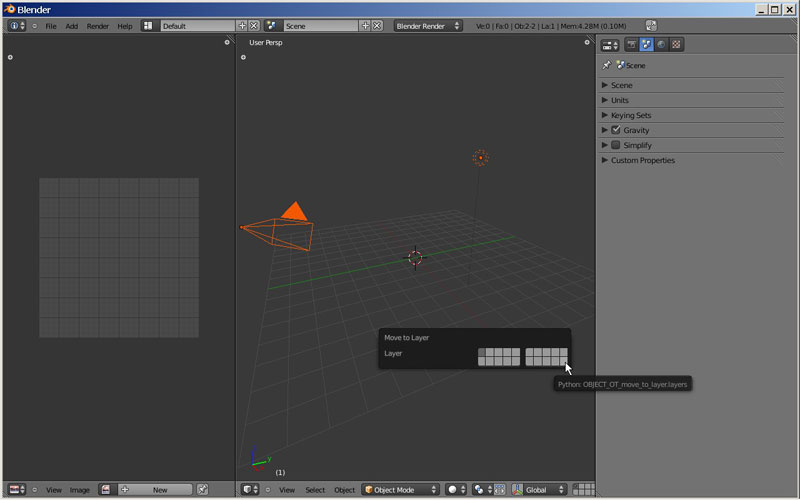
Task: Select the first layer in Move to Layer
Action: pos(482,351)
